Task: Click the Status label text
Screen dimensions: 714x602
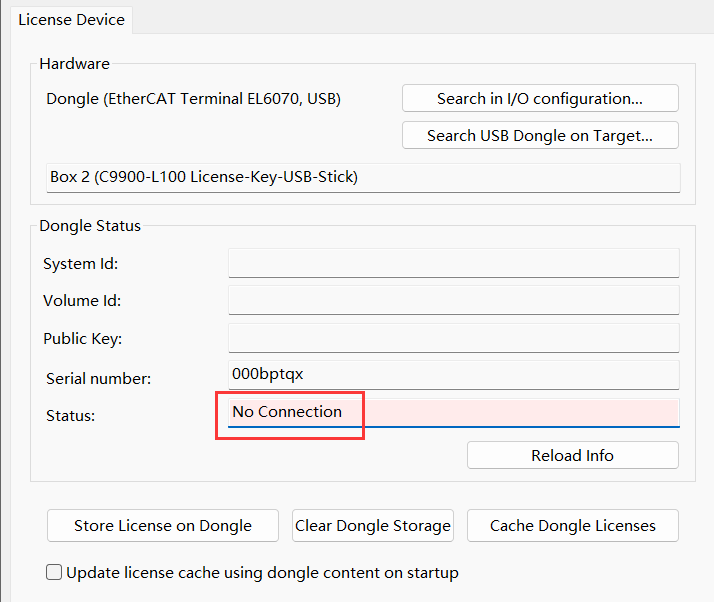Action: [x=71, y=415]
